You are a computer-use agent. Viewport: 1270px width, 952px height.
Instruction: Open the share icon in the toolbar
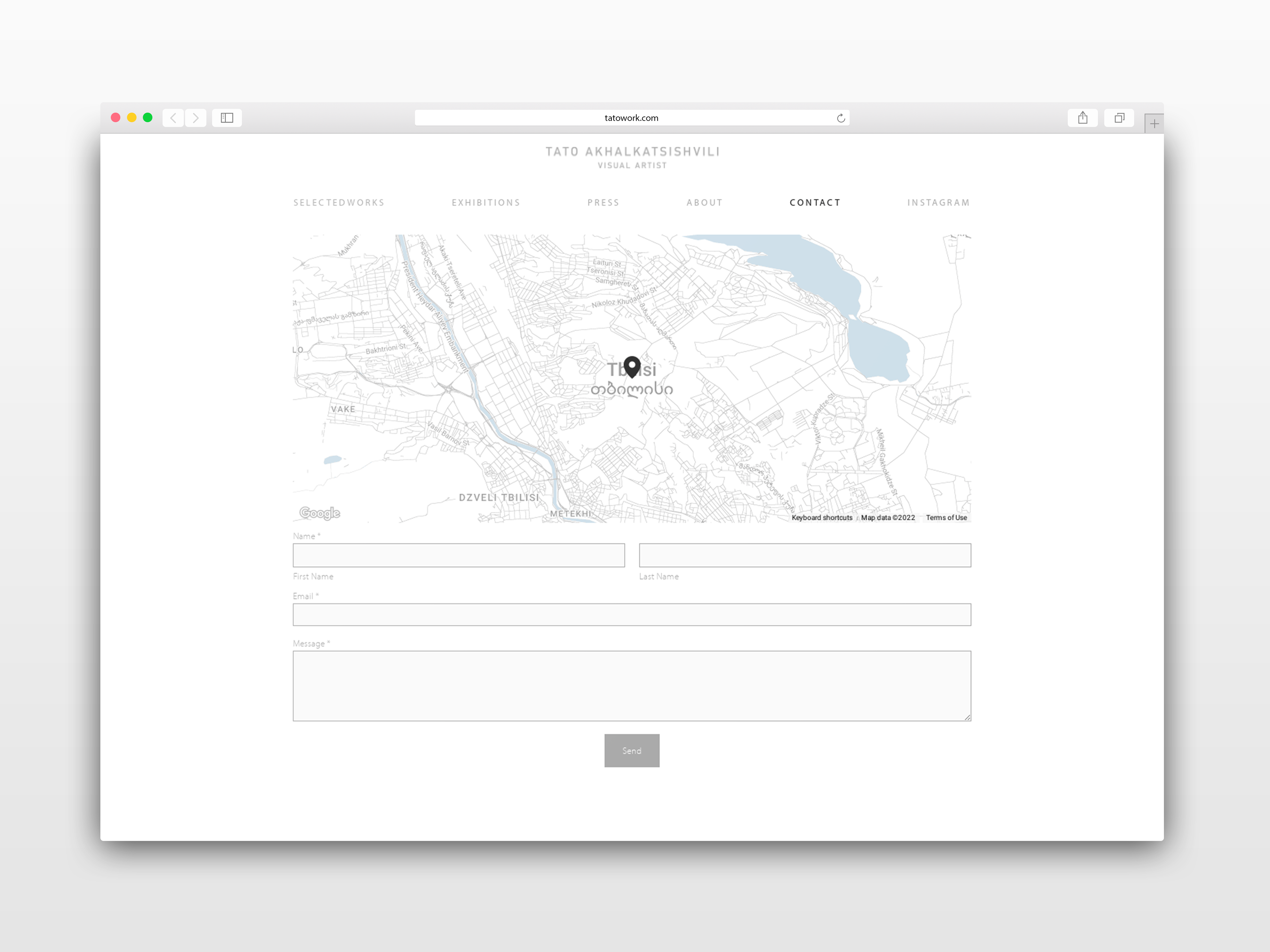1082,118
